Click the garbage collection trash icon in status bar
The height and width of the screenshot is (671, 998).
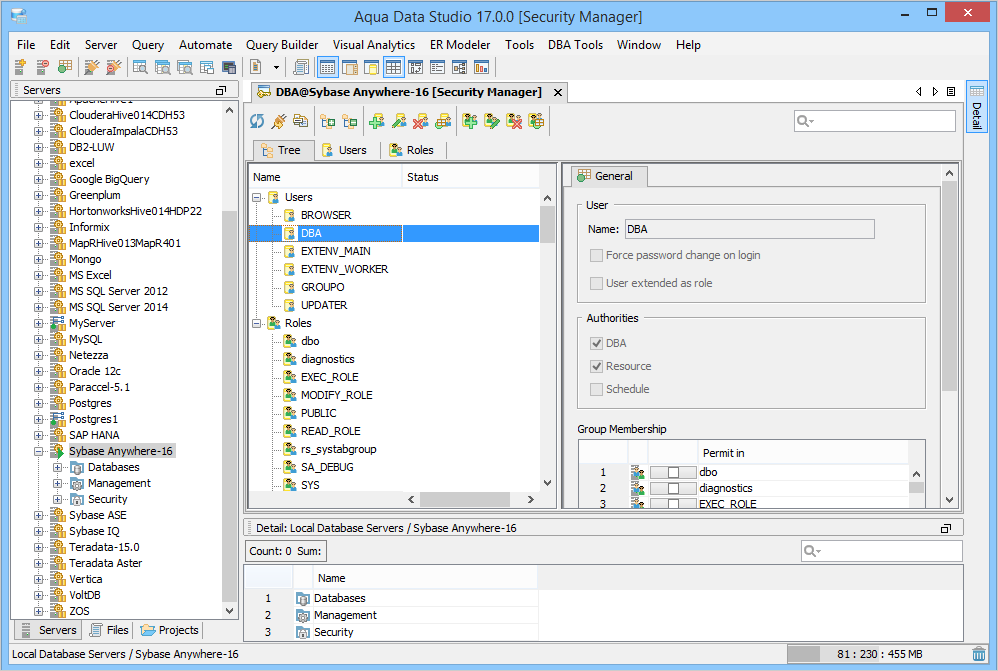click(979, 654)
